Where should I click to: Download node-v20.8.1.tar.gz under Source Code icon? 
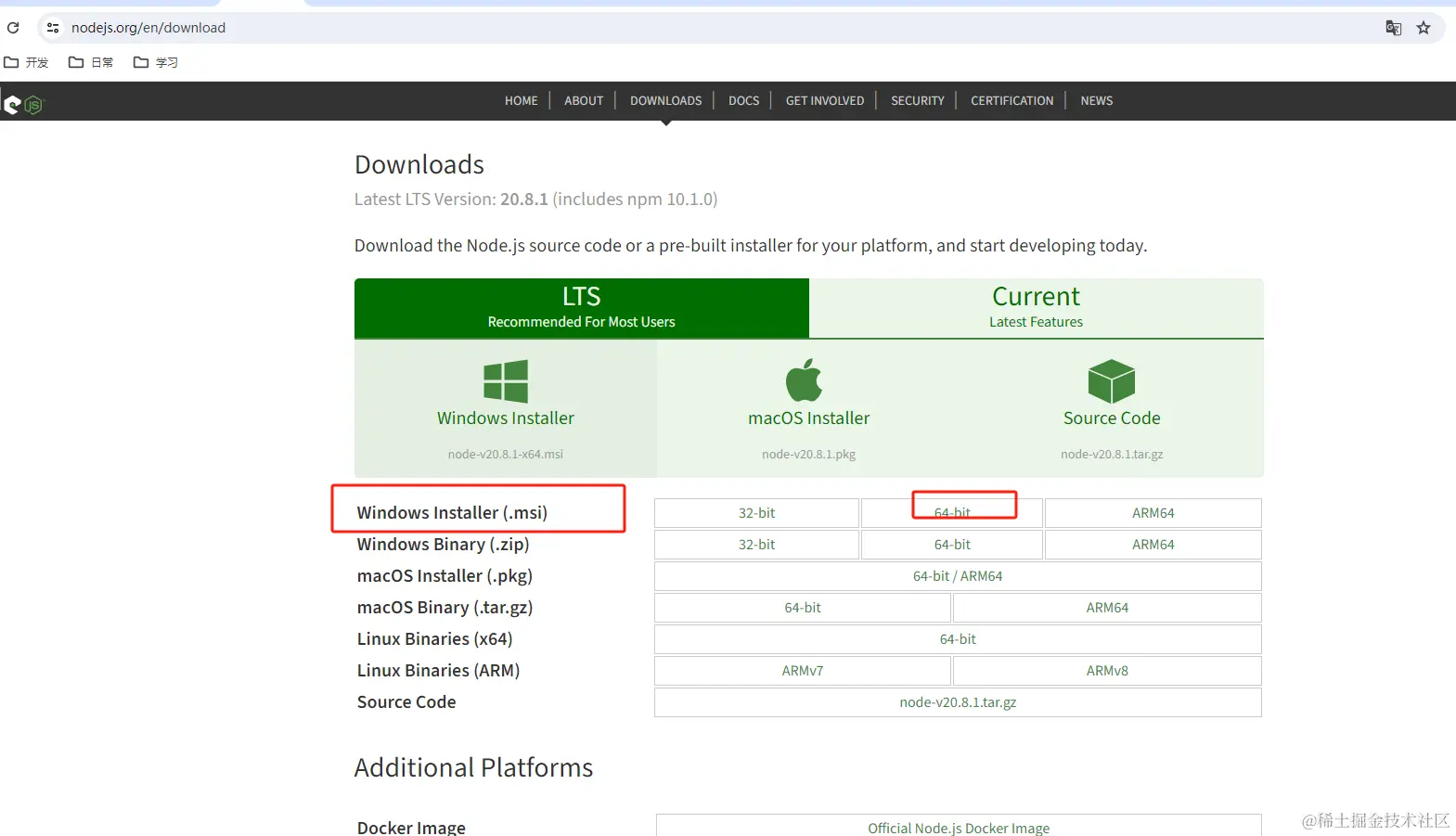point(1112,454)
